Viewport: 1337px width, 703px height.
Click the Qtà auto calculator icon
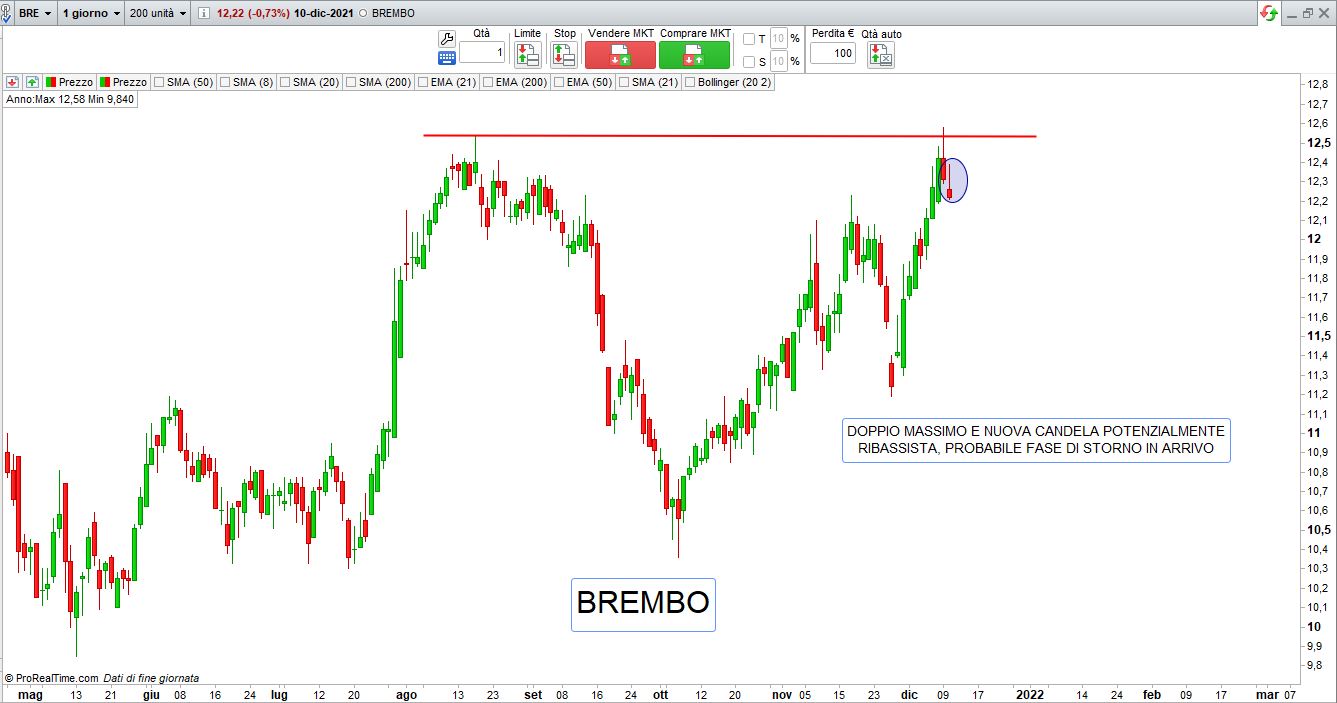pyautogui.click(x=881, y=55)
